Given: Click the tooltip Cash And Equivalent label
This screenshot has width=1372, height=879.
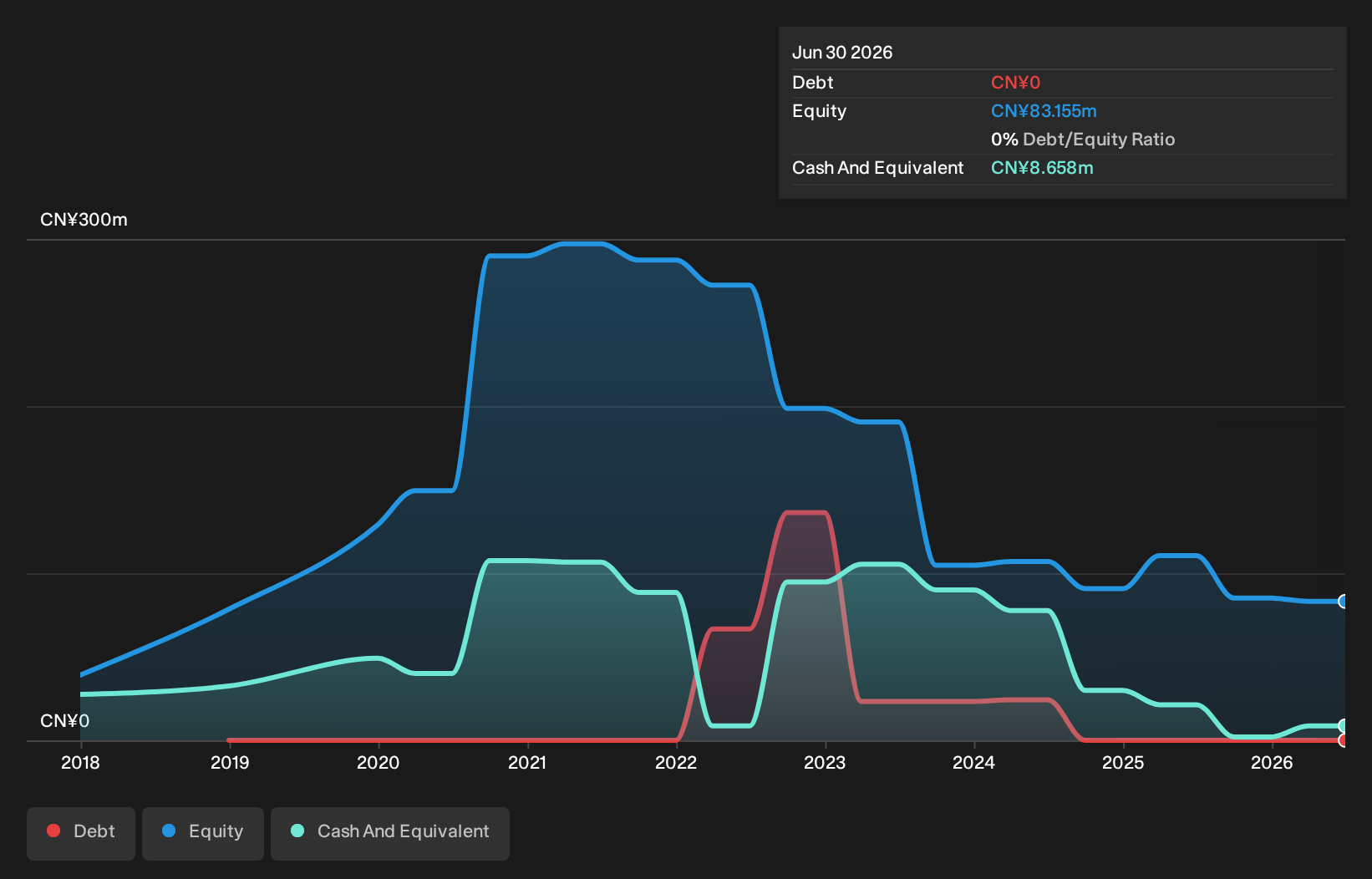Looking at the screenshot, I should tap(877, 168).
